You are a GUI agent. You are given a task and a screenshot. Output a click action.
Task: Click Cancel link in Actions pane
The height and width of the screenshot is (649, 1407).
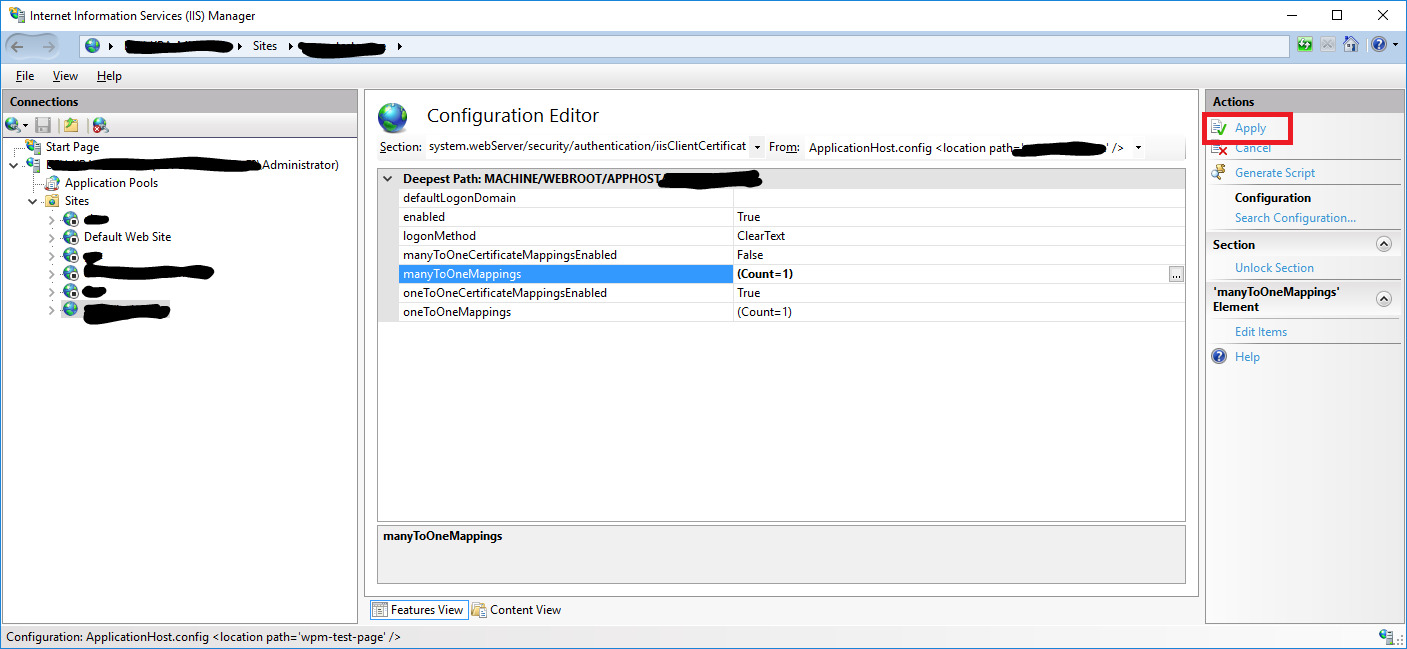click(x=1253, y=148)
